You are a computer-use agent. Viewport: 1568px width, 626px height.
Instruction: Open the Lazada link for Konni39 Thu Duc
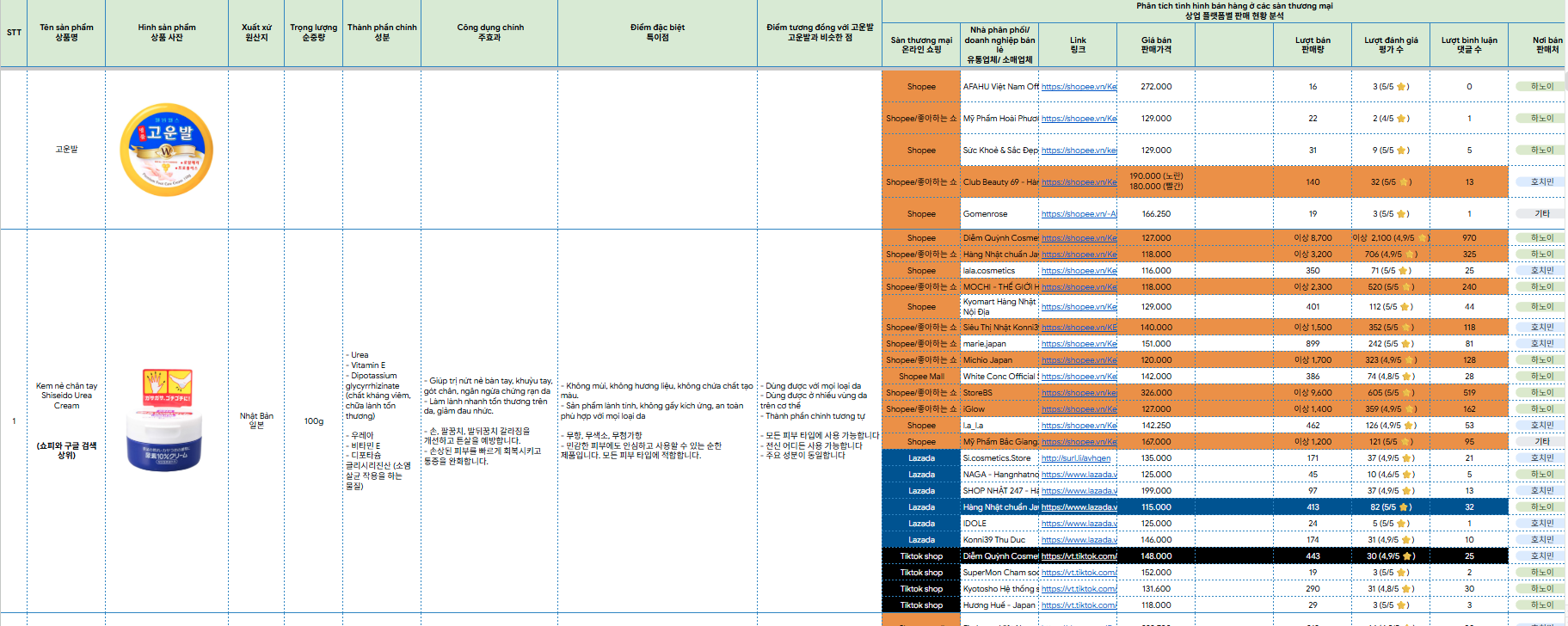tap(1079, 540)
